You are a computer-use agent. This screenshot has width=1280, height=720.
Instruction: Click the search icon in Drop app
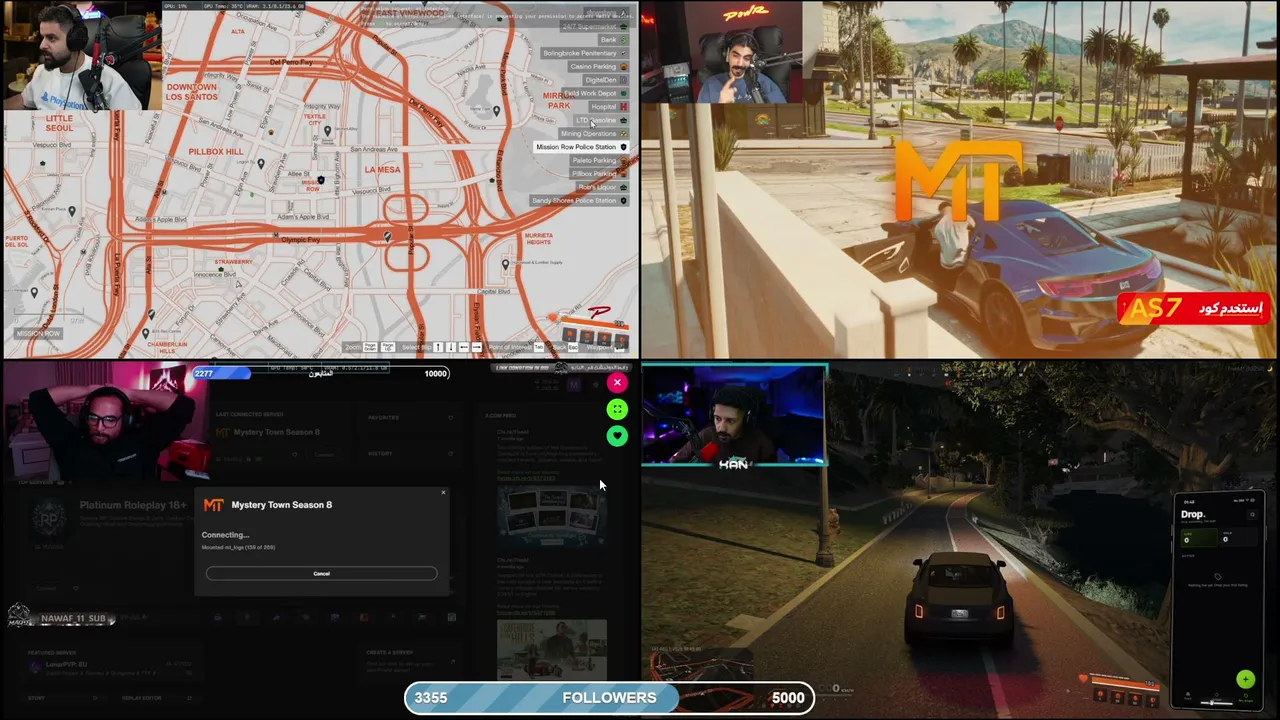(1252, 515)
